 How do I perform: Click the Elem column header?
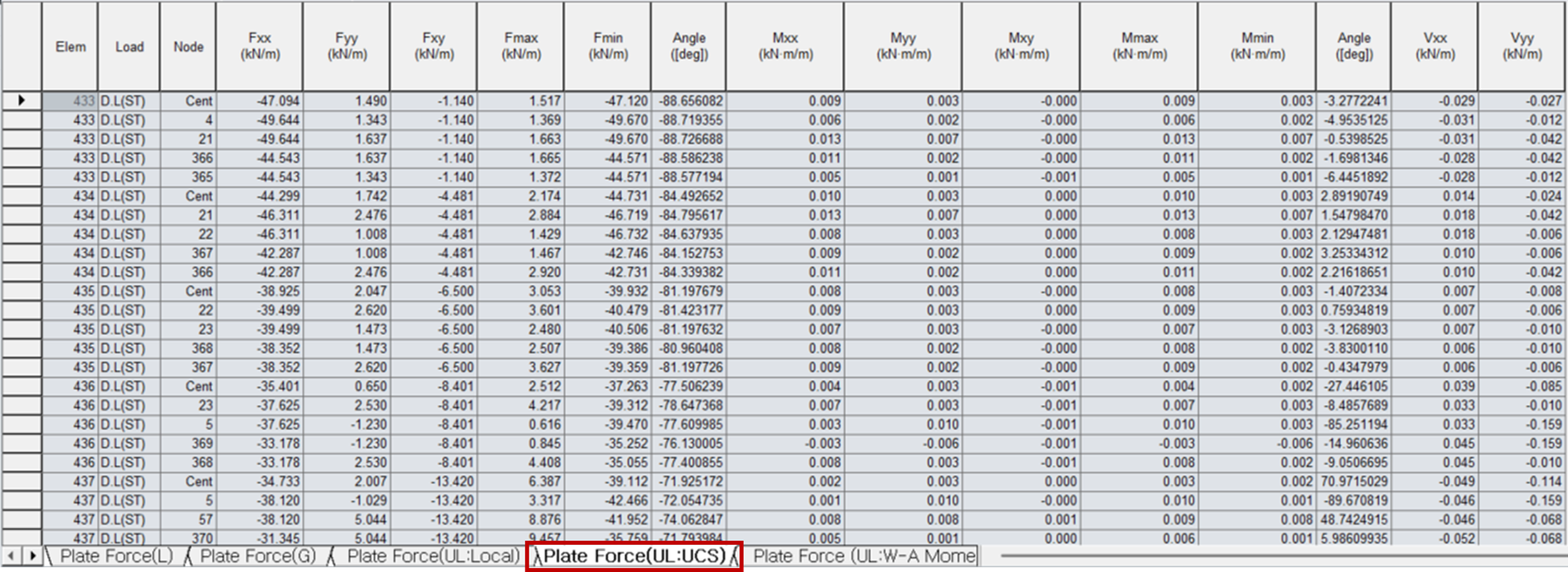point(70,46)
